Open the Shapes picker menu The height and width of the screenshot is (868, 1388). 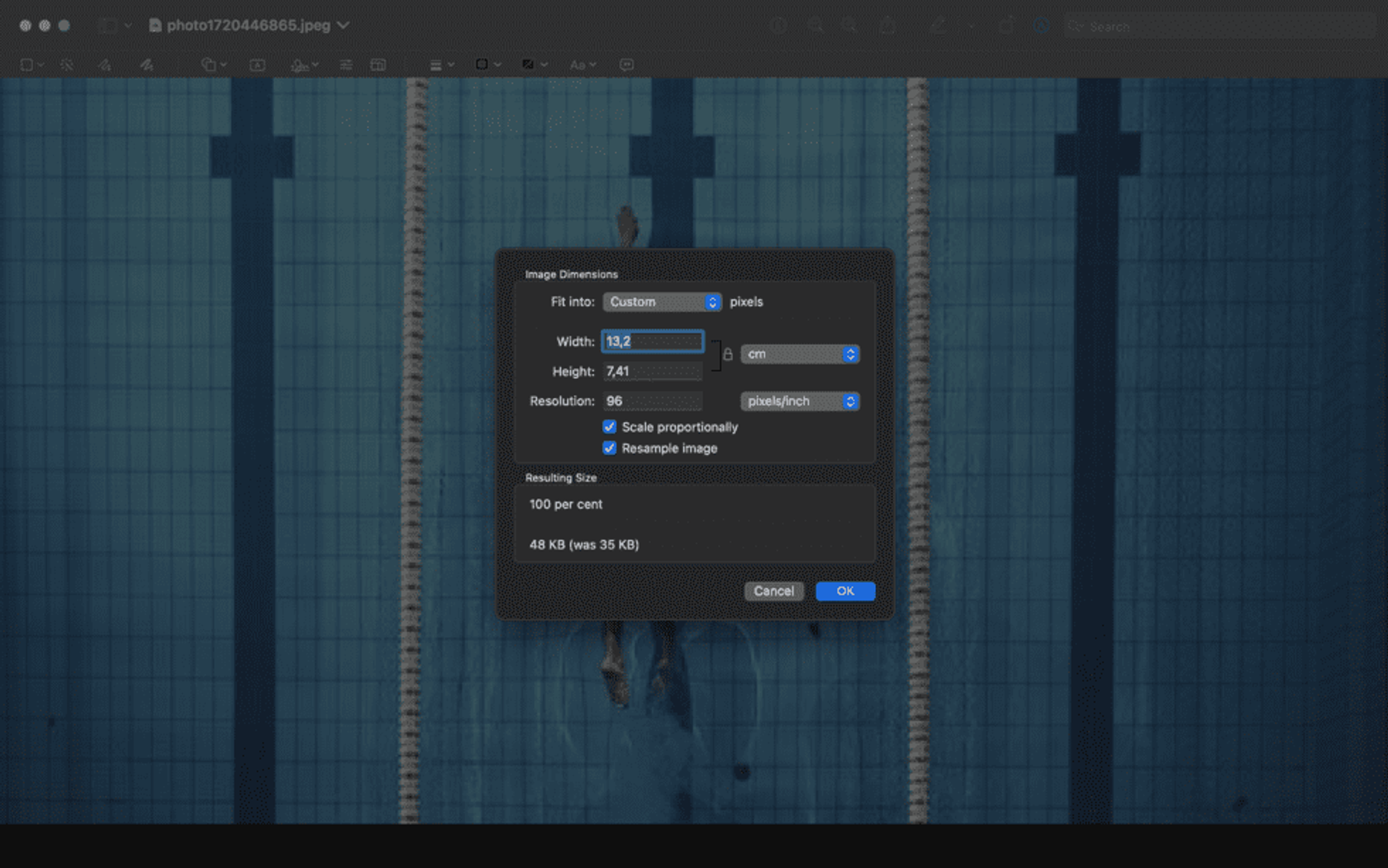click(211, 64)
